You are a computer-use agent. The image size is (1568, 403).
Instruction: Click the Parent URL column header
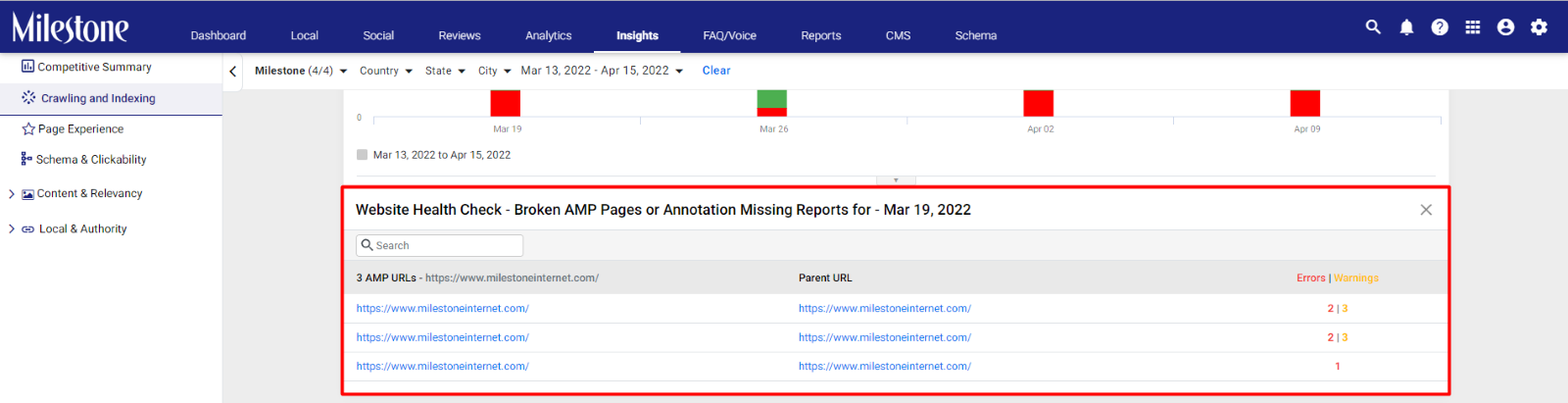825,277
